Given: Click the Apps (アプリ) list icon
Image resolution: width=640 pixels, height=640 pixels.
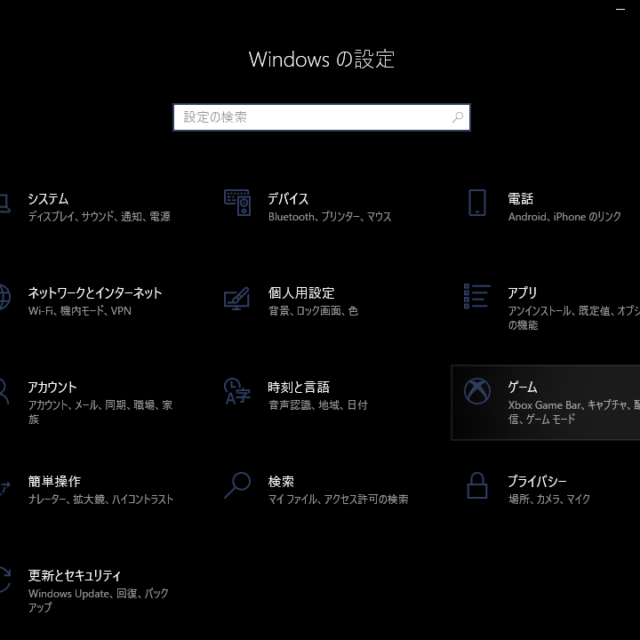Looking at the screenshot, I should [477, 297].
